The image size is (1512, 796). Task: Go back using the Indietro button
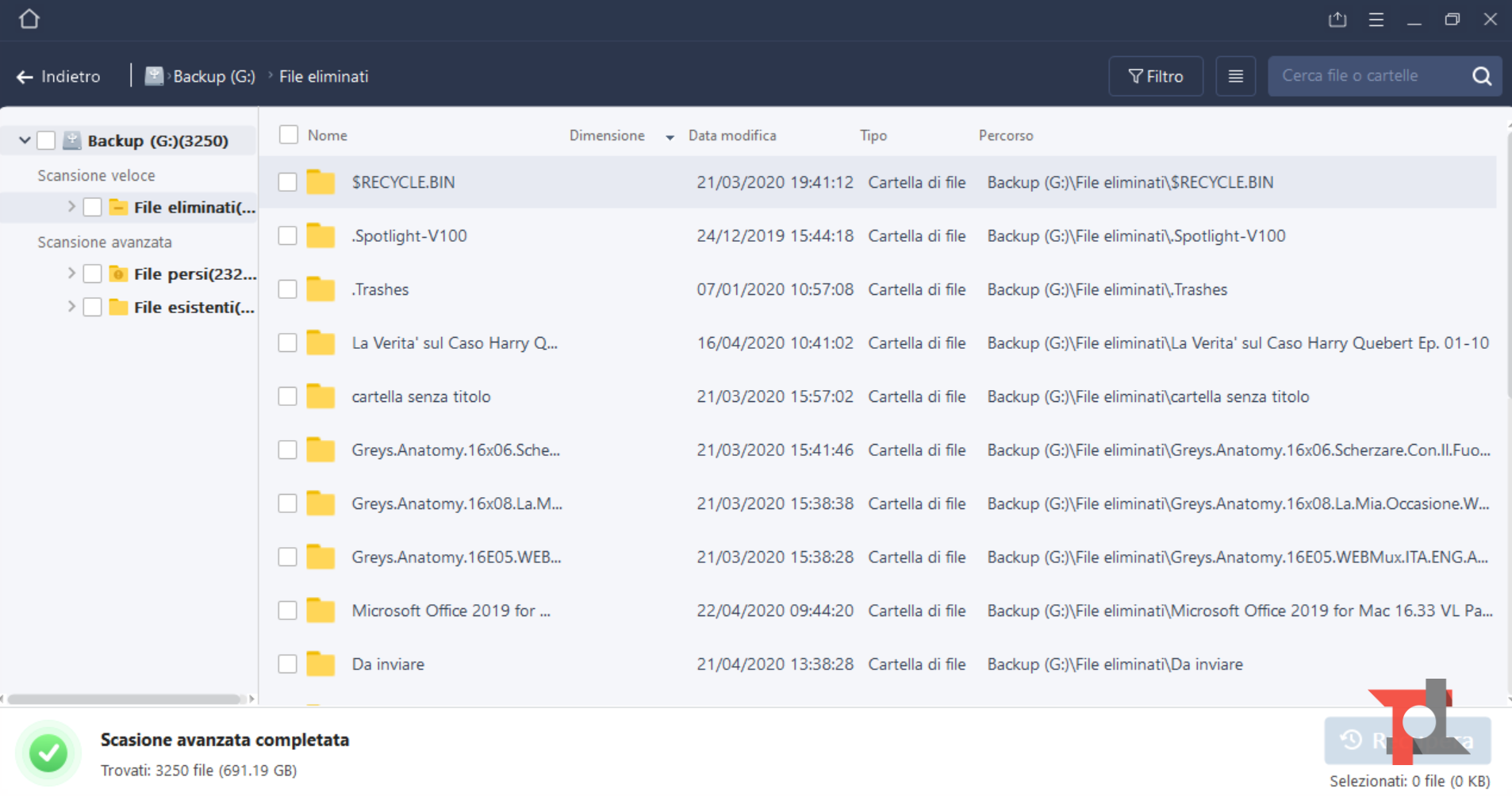coord(59,77)
